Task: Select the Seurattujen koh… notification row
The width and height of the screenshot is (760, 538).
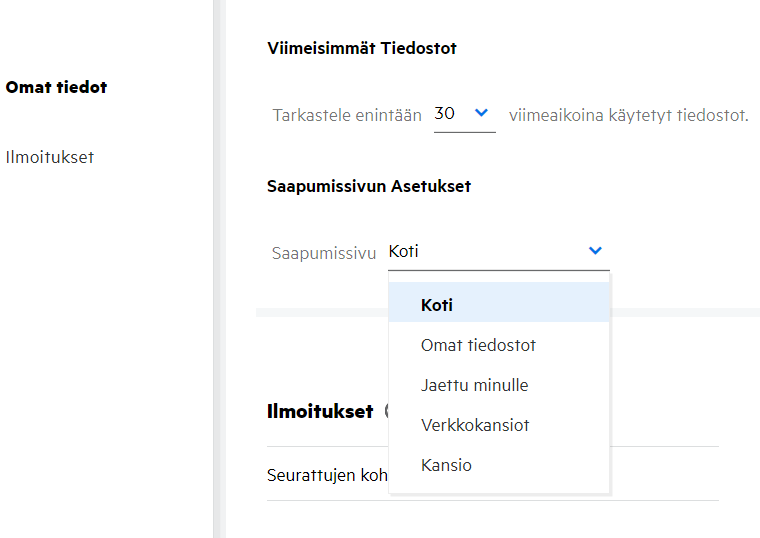Action: (x=327, y=474)
